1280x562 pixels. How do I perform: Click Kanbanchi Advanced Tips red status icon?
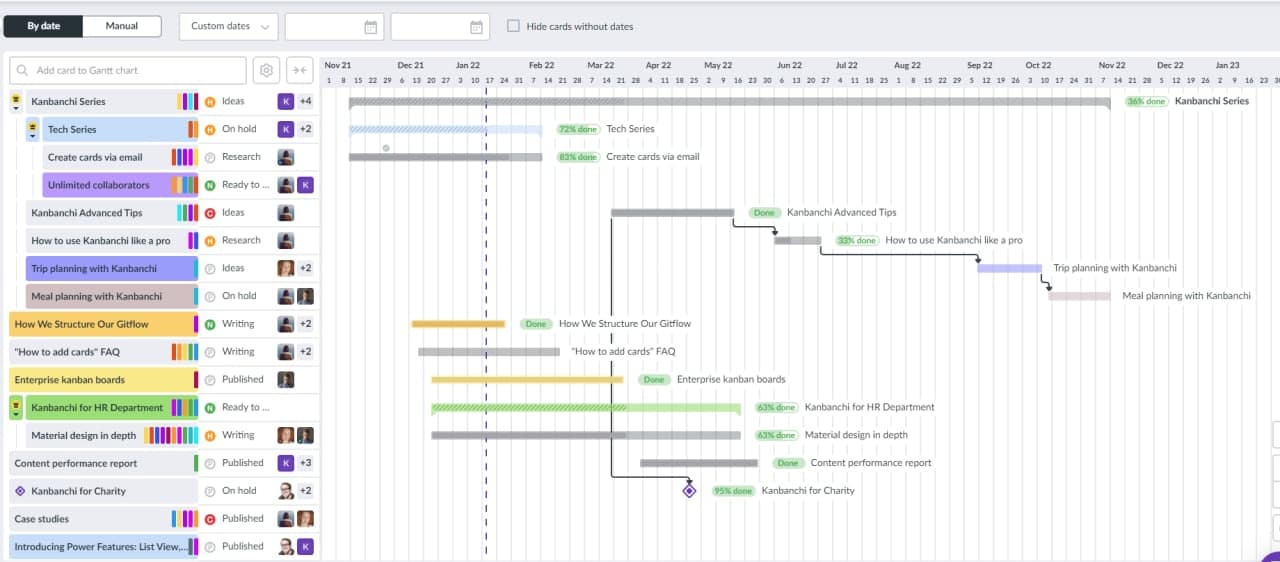coord(210,213)
